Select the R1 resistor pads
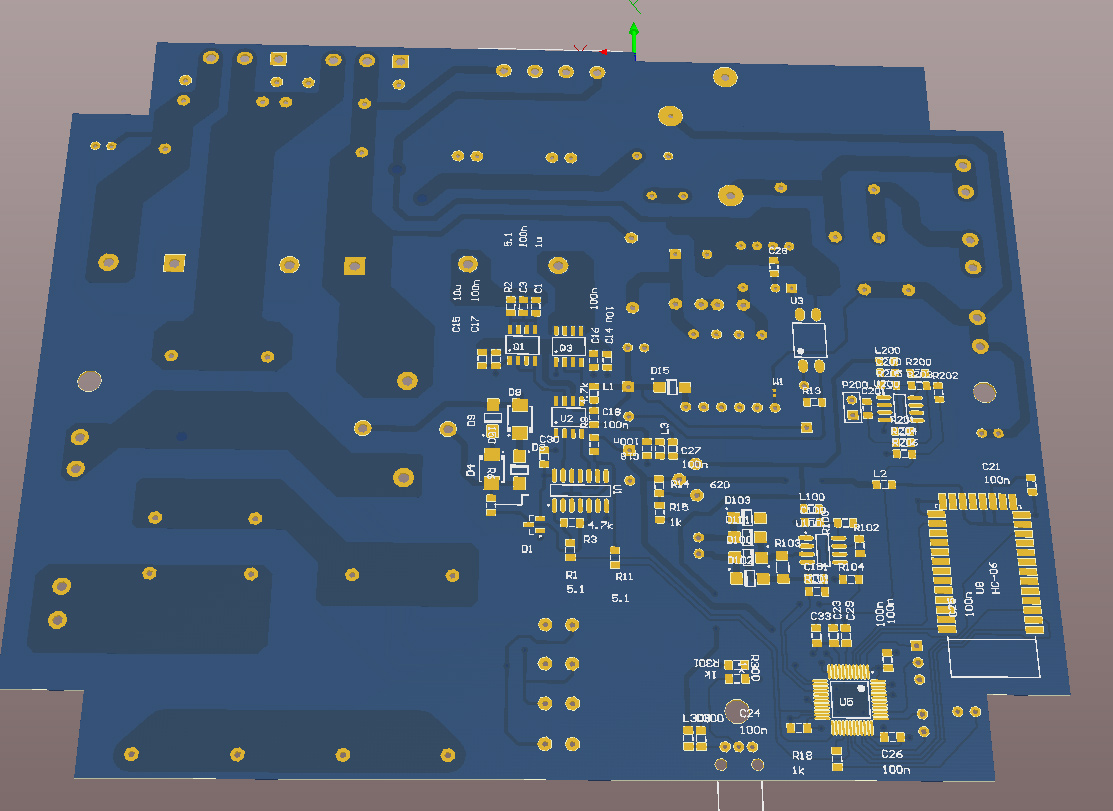 570,549
